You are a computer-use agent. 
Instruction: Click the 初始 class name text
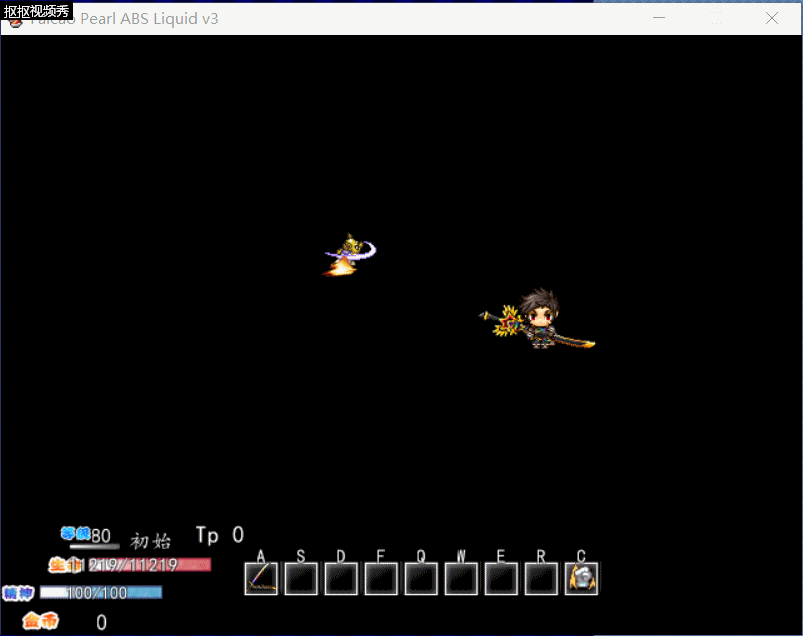tap(151, 541)
